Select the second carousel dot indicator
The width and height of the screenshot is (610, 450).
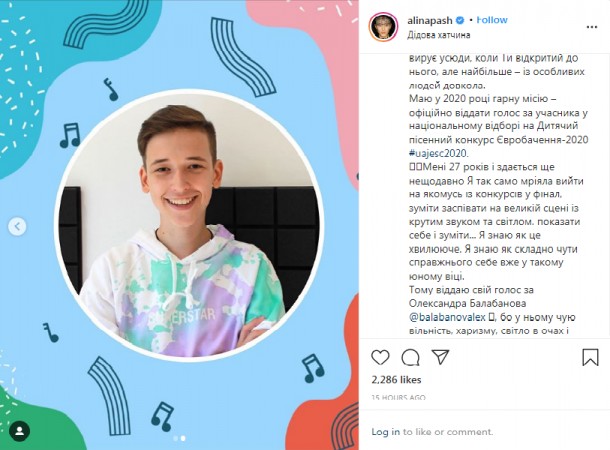(183, 438)
